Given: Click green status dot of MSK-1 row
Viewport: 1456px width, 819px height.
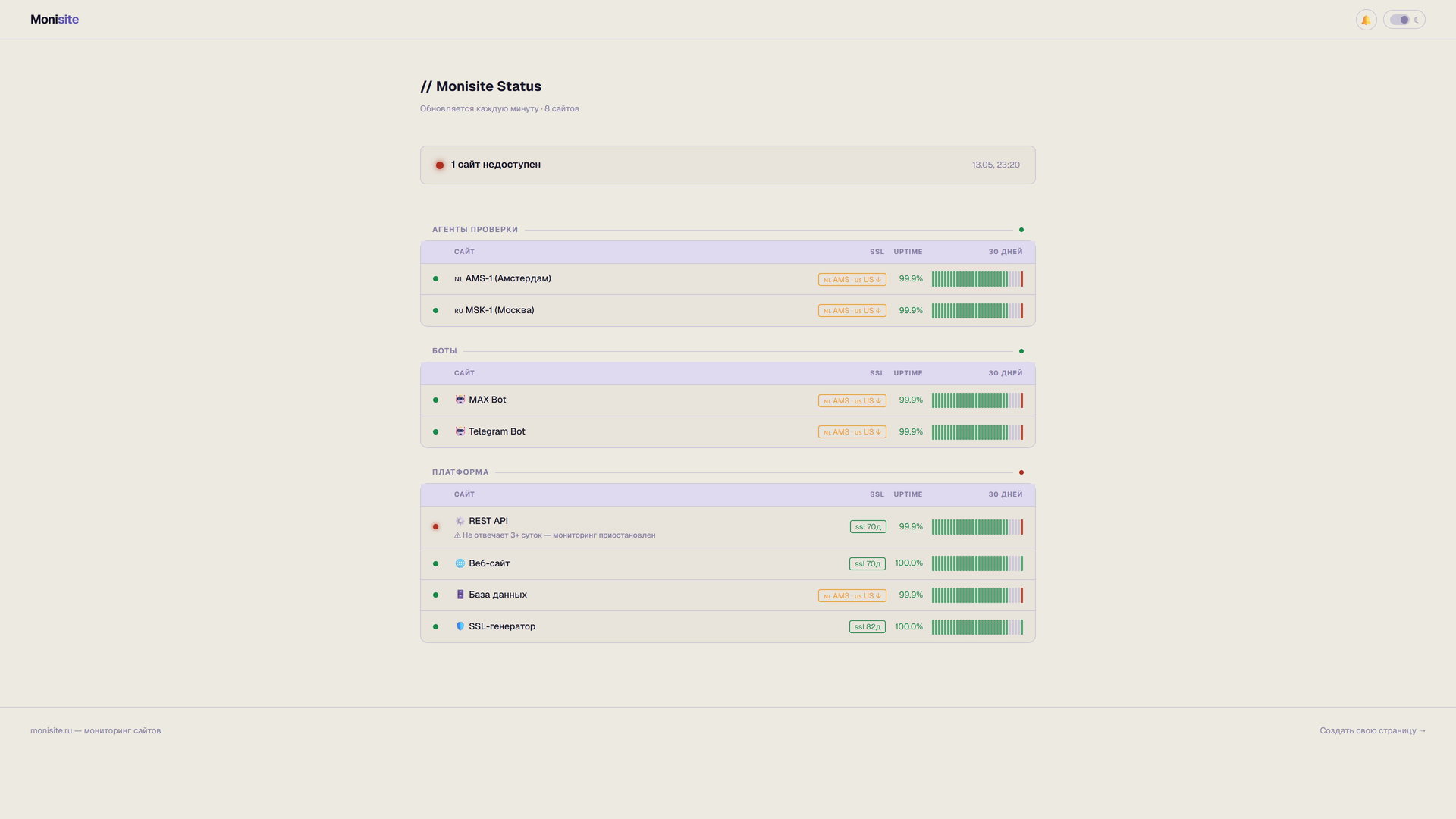Looking at the screenshot, I should (435, 311).
